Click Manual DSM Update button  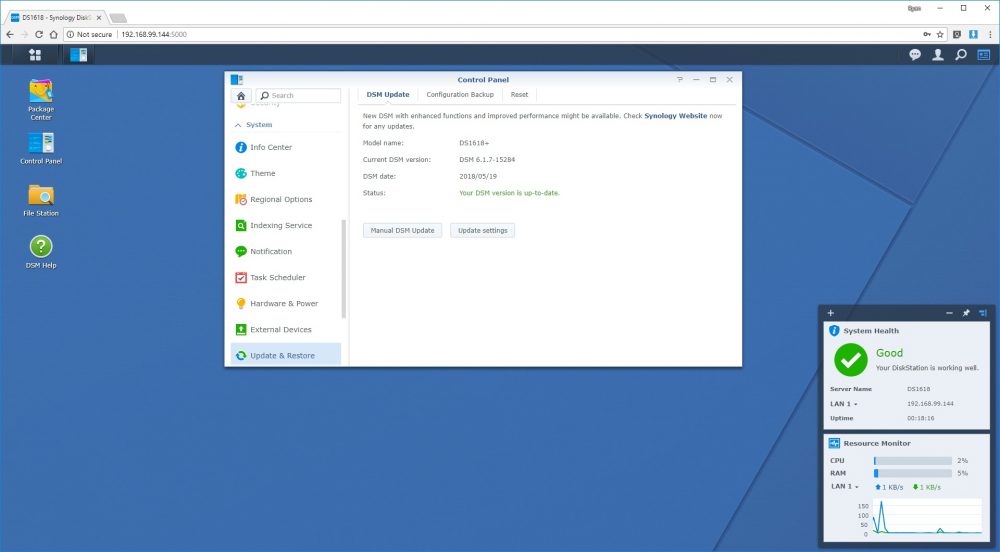pos(402,231)
